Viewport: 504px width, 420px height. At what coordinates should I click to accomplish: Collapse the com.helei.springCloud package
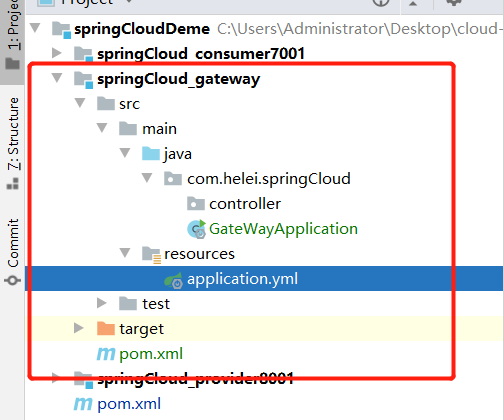147,178
